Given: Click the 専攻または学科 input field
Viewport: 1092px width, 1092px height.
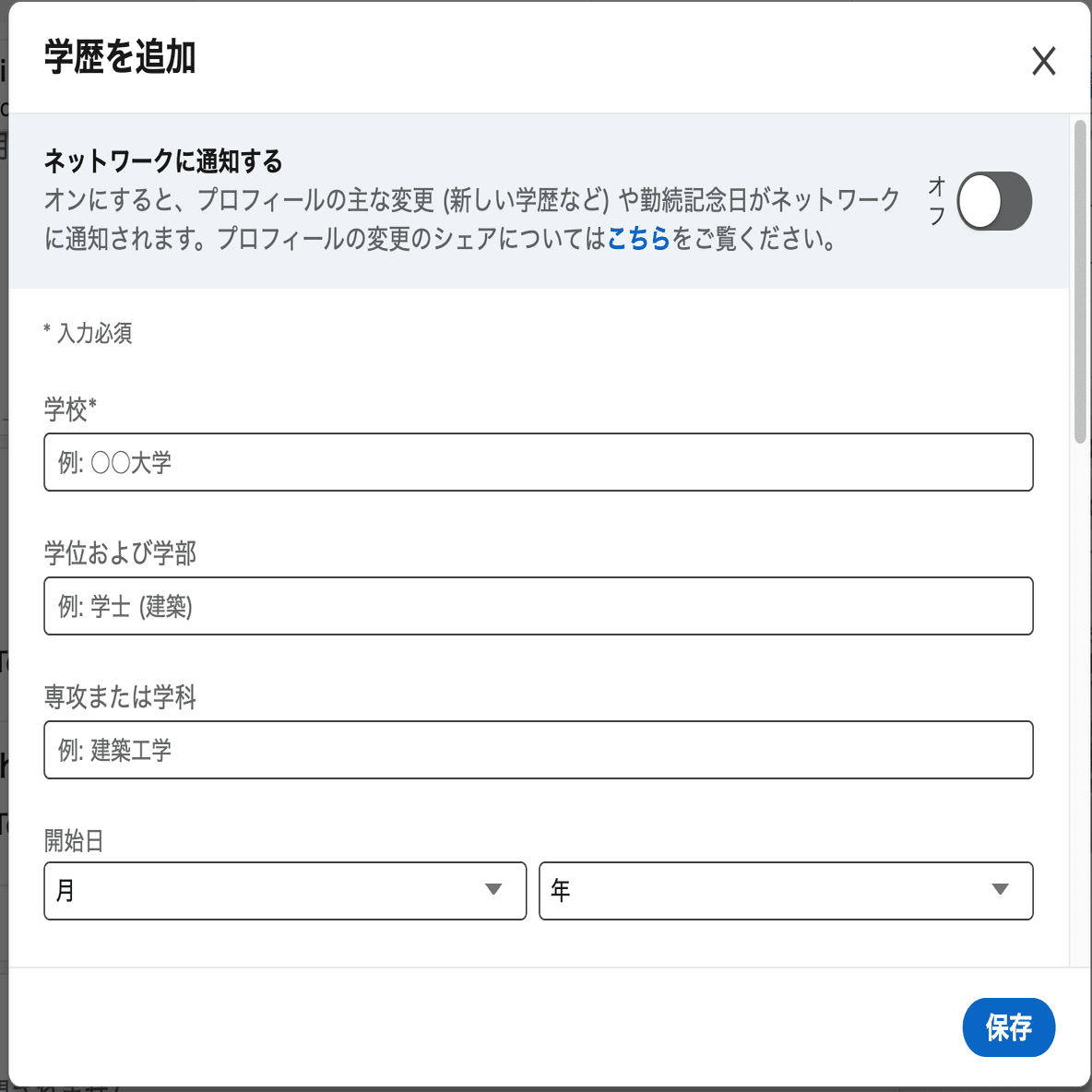Looking at the screenshot, I should 539,750.
